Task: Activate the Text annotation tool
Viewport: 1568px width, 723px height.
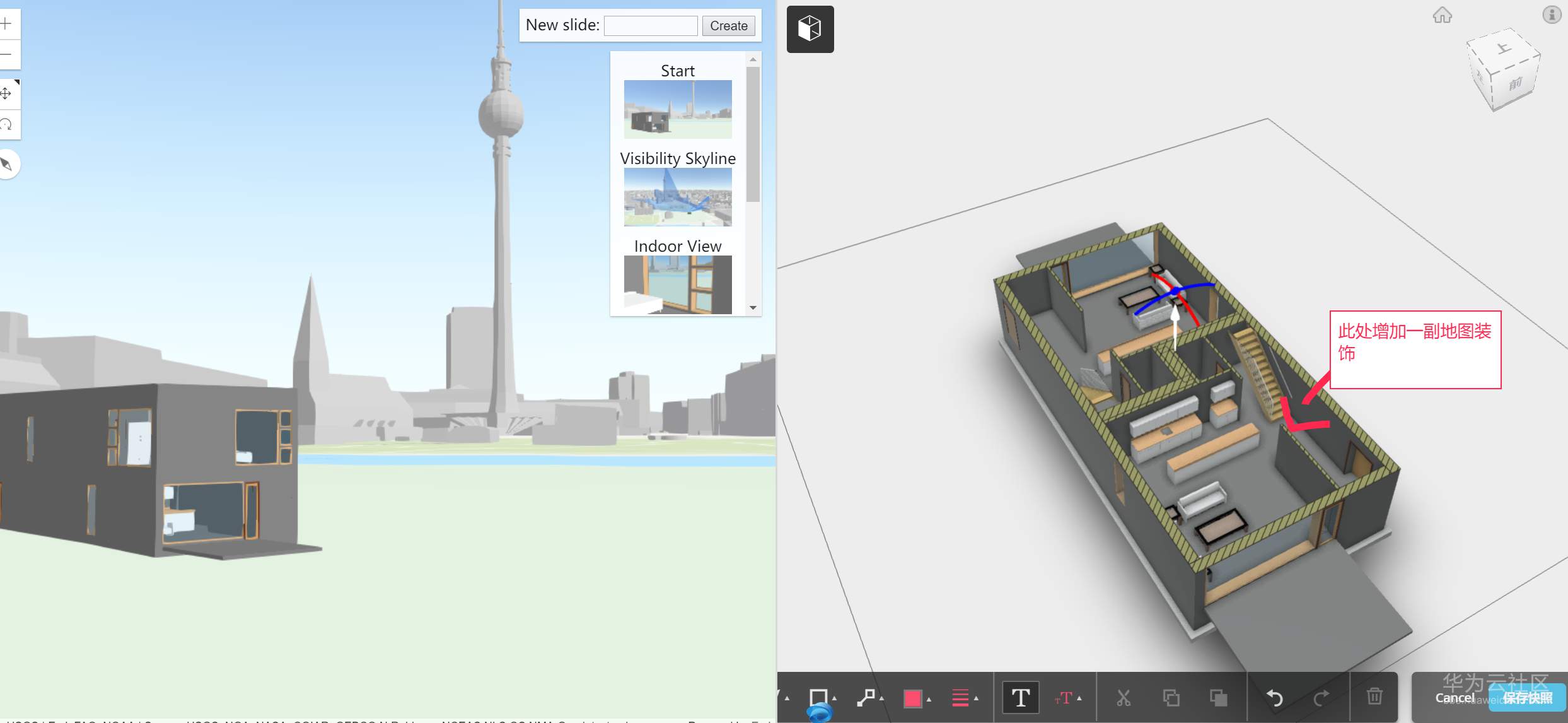Action: tap(1020, 697)
